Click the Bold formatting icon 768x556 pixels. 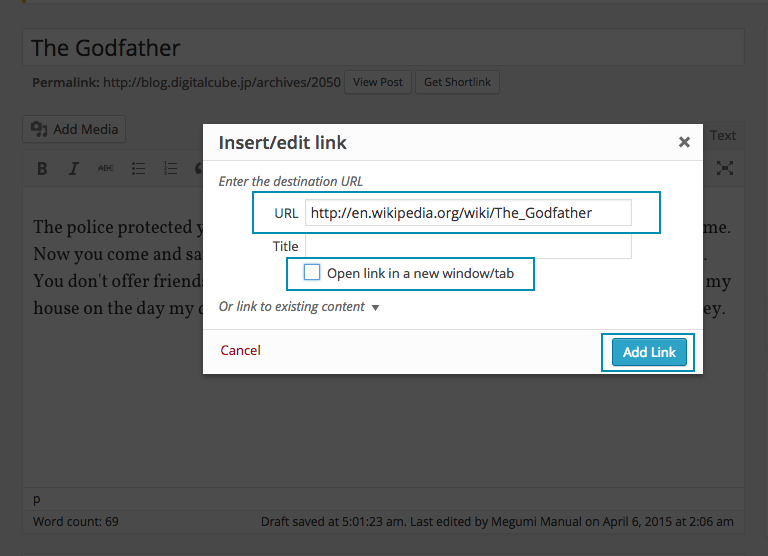click(x=42, y=169)
